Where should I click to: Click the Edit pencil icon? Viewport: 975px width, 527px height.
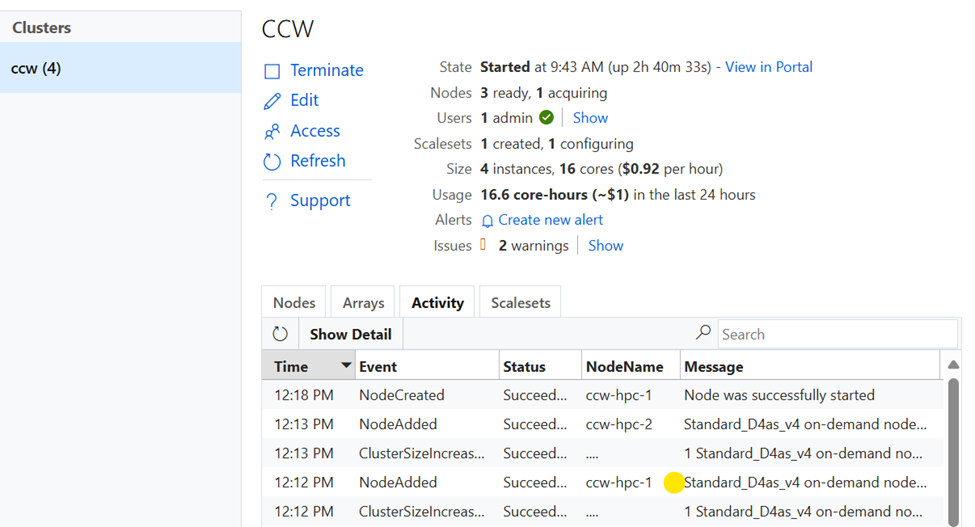point(272,101)
